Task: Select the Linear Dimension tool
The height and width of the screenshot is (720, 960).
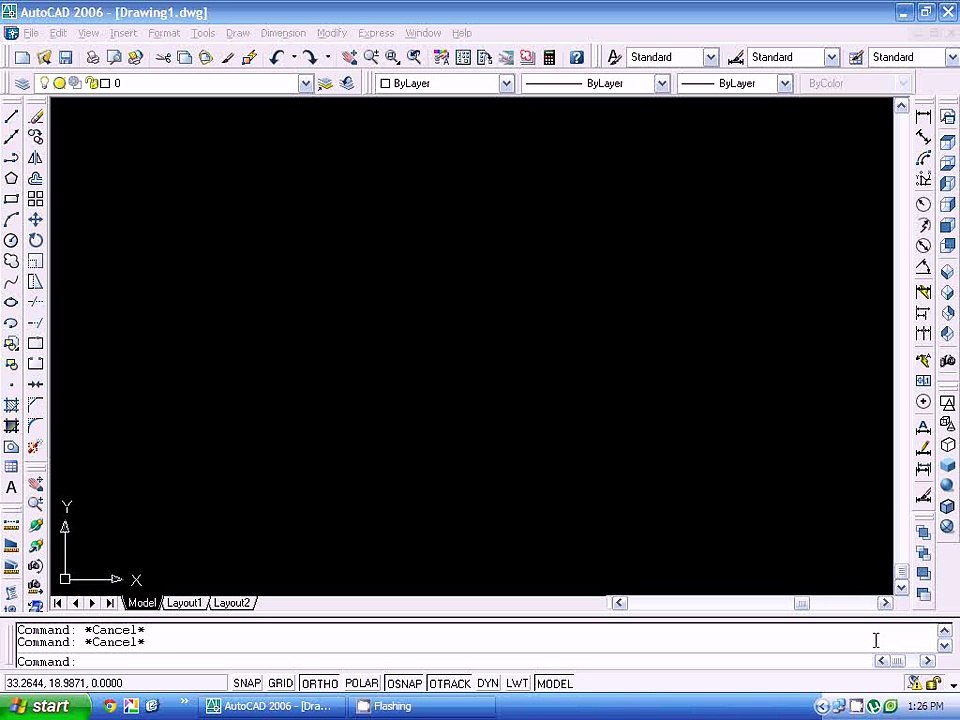Action: coord(923,116)
